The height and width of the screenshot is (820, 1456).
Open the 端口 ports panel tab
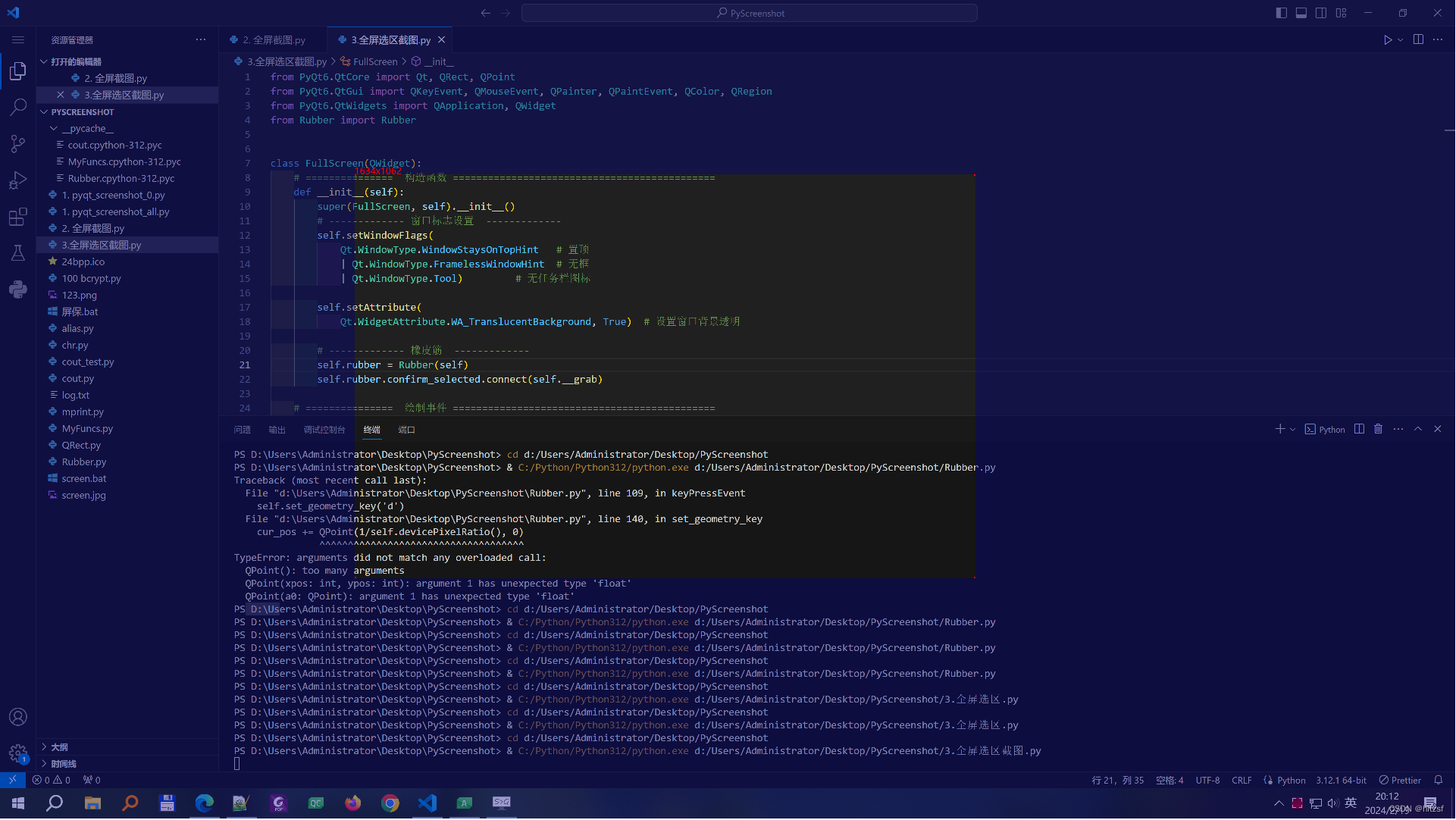coord(407,430)
